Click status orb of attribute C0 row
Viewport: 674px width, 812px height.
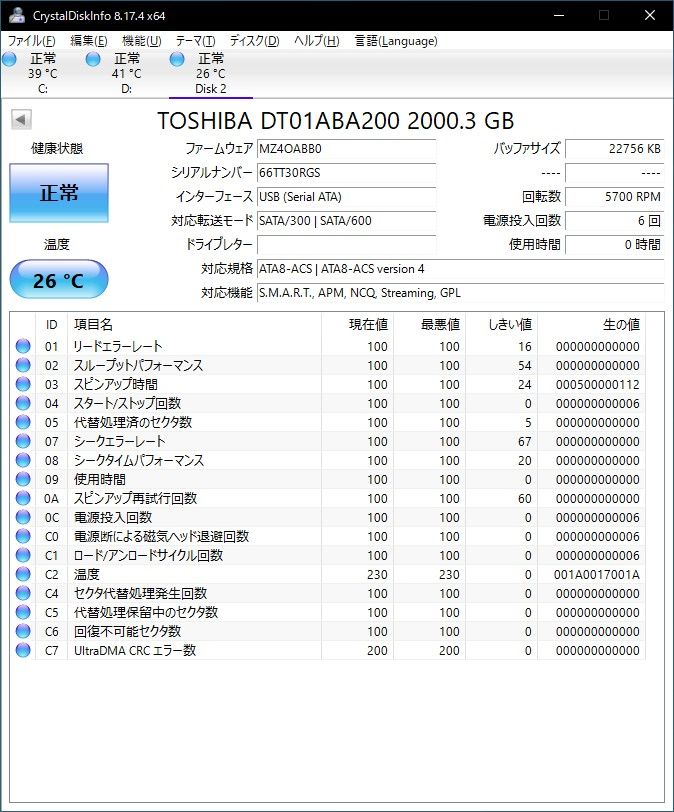click(23, 536)
